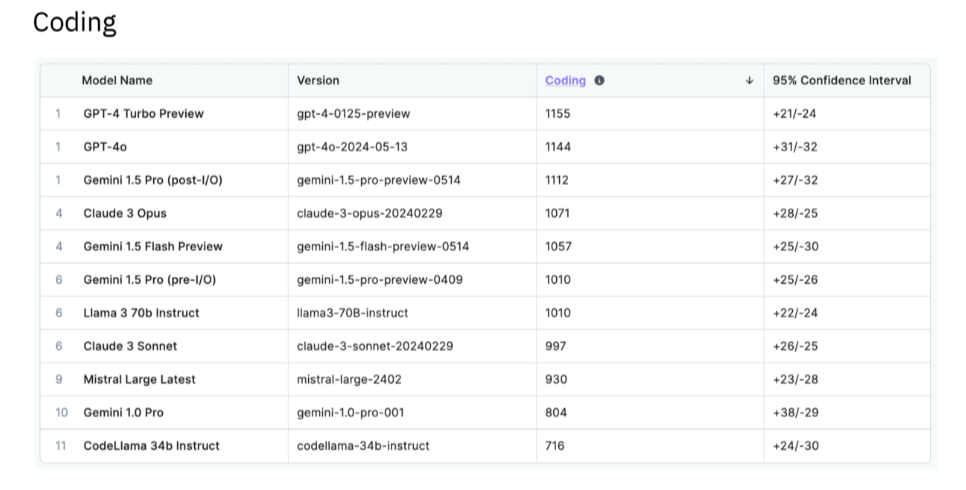Click the Gemini 1.5 Pro (pre-I/O) entry
The width and height of the screenshot is (966, 490).
[x=150, y=280]
